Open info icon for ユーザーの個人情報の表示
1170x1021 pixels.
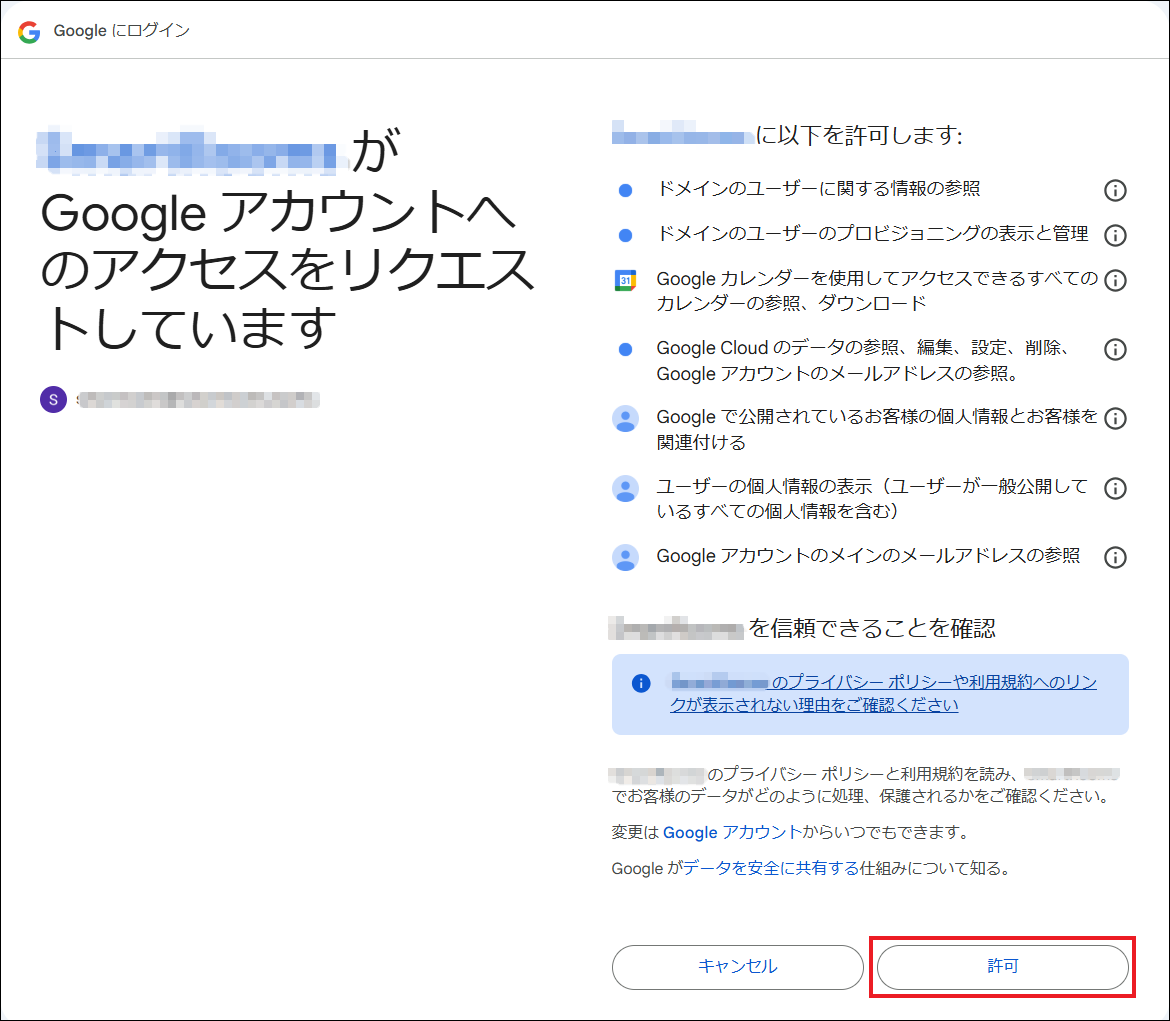1115,488
